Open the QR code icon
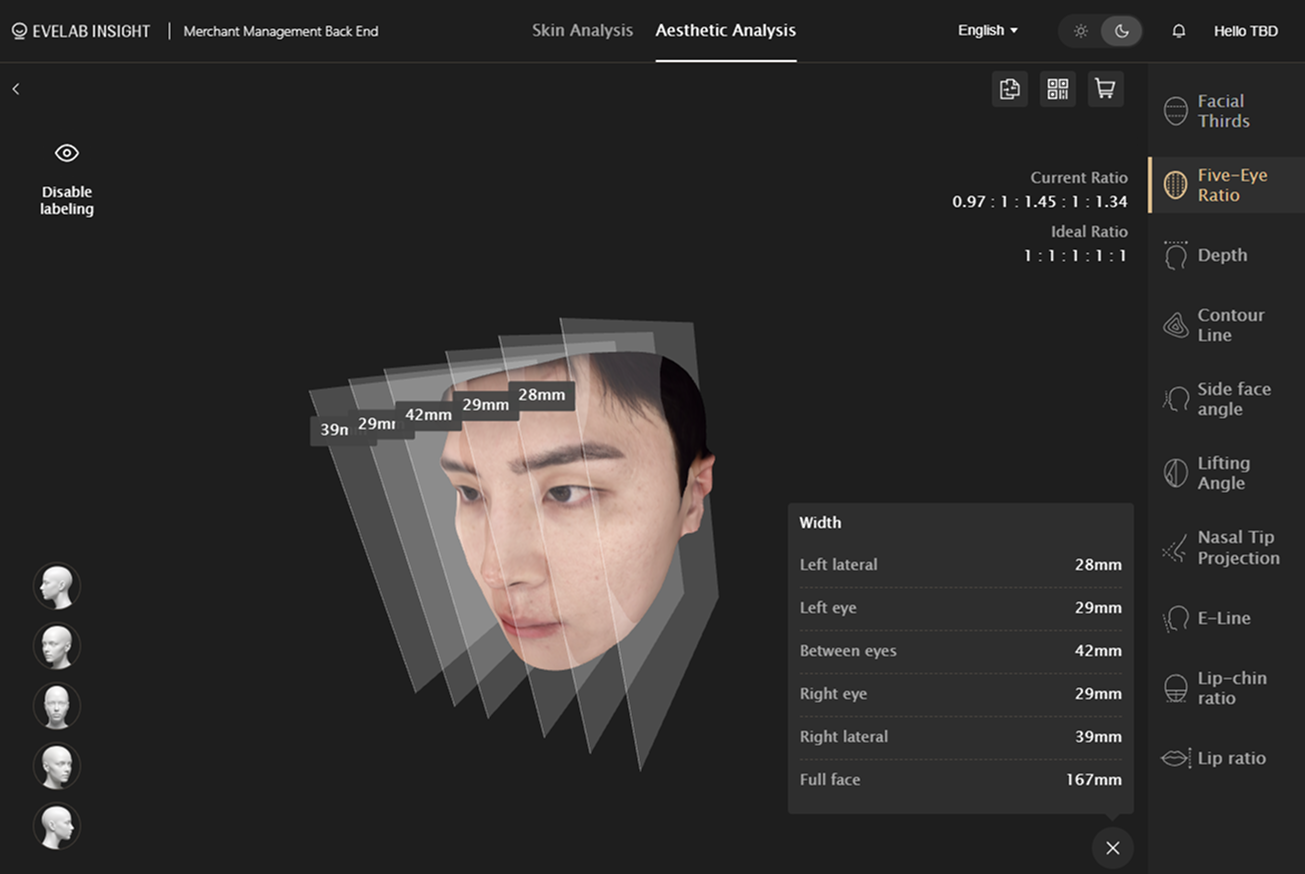The width and height of the screenshot is (1305, 874). point(1057,89)
